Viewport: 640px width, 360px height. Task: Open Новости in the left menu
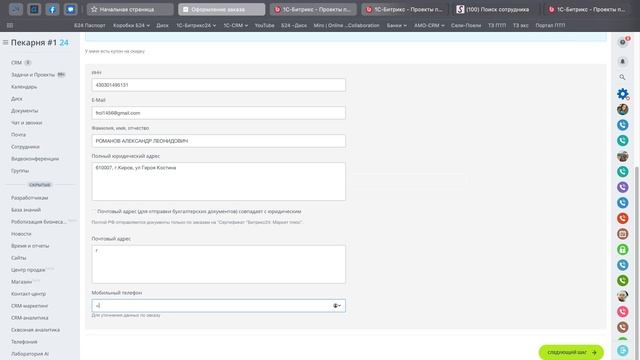[21, 234]
